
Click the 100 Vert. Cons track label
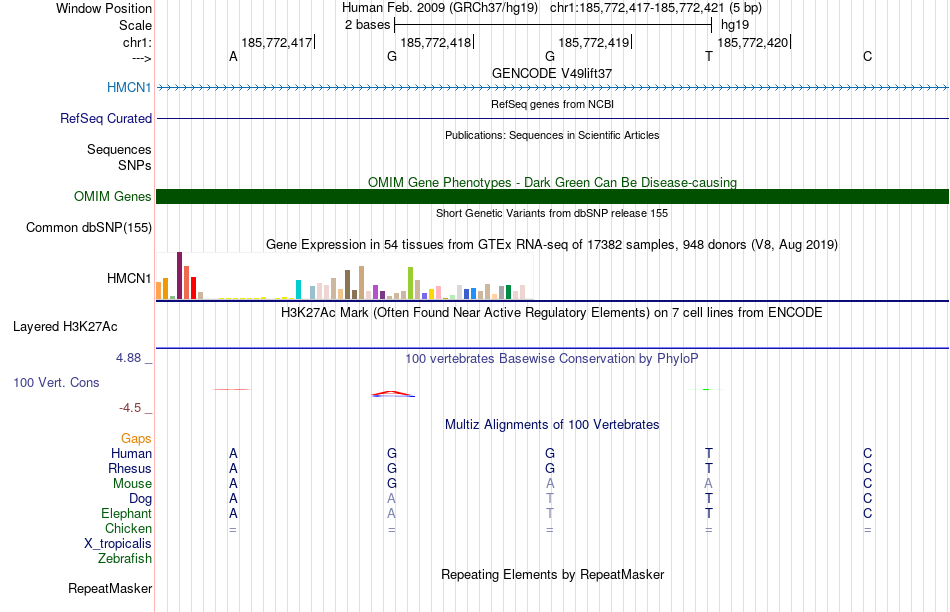[56, 382]
